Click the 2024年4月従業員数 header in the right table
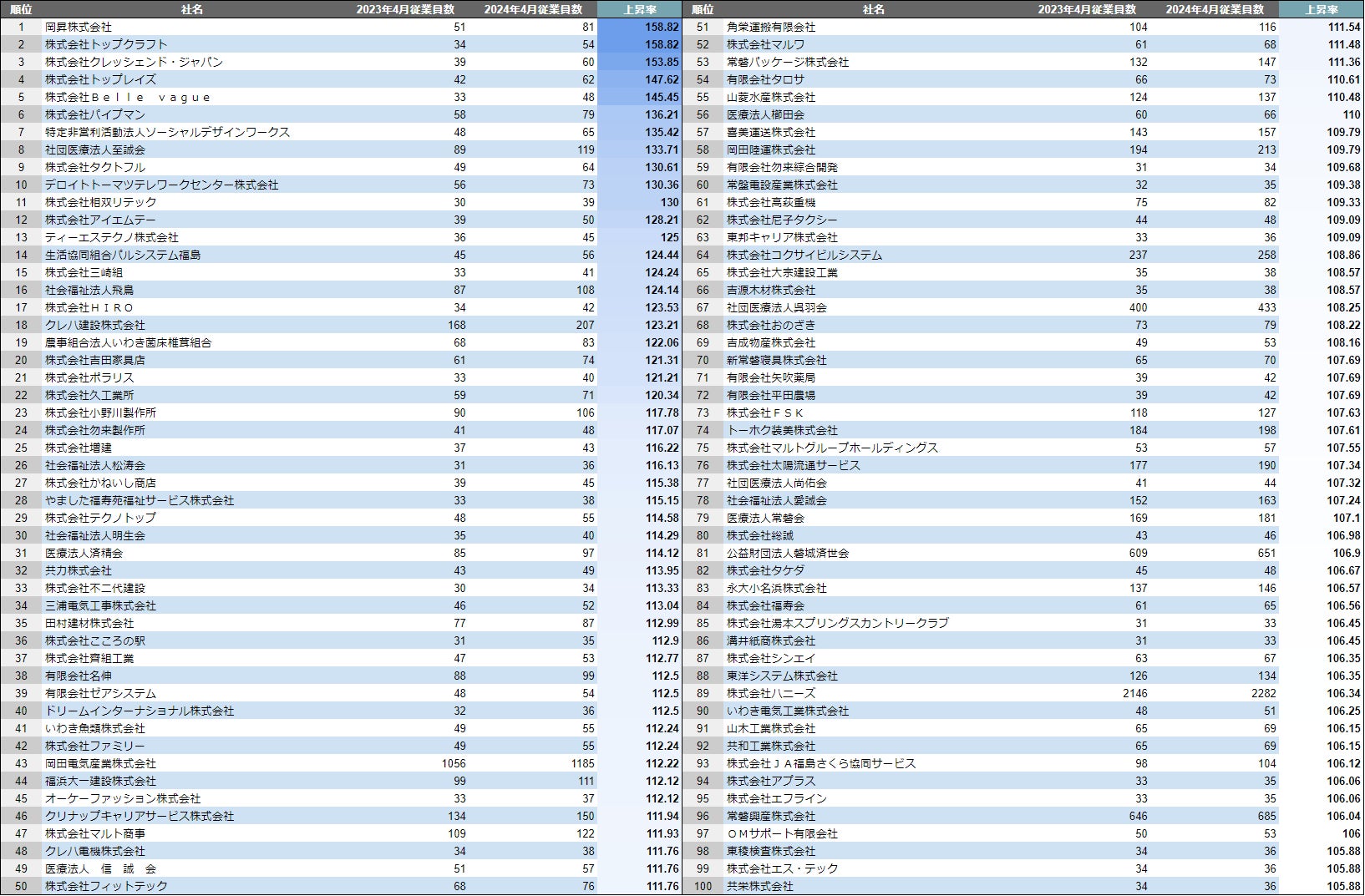Viewport: 1365px width, 896px height. pyautogui.click(x=1215, y=9)
